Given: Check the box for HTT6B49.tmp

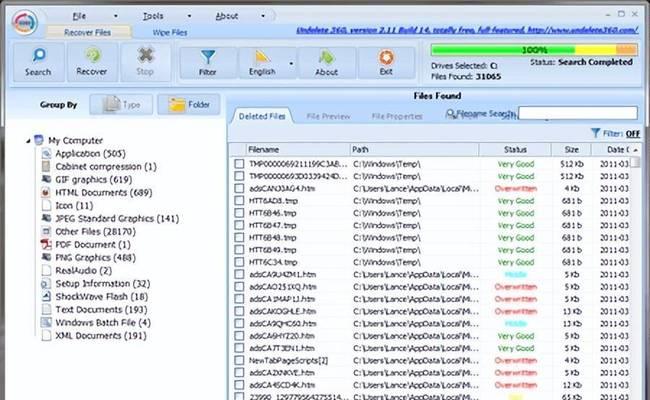Looking at the screenshot, I should pyautogui.click(x=239, y=250).
